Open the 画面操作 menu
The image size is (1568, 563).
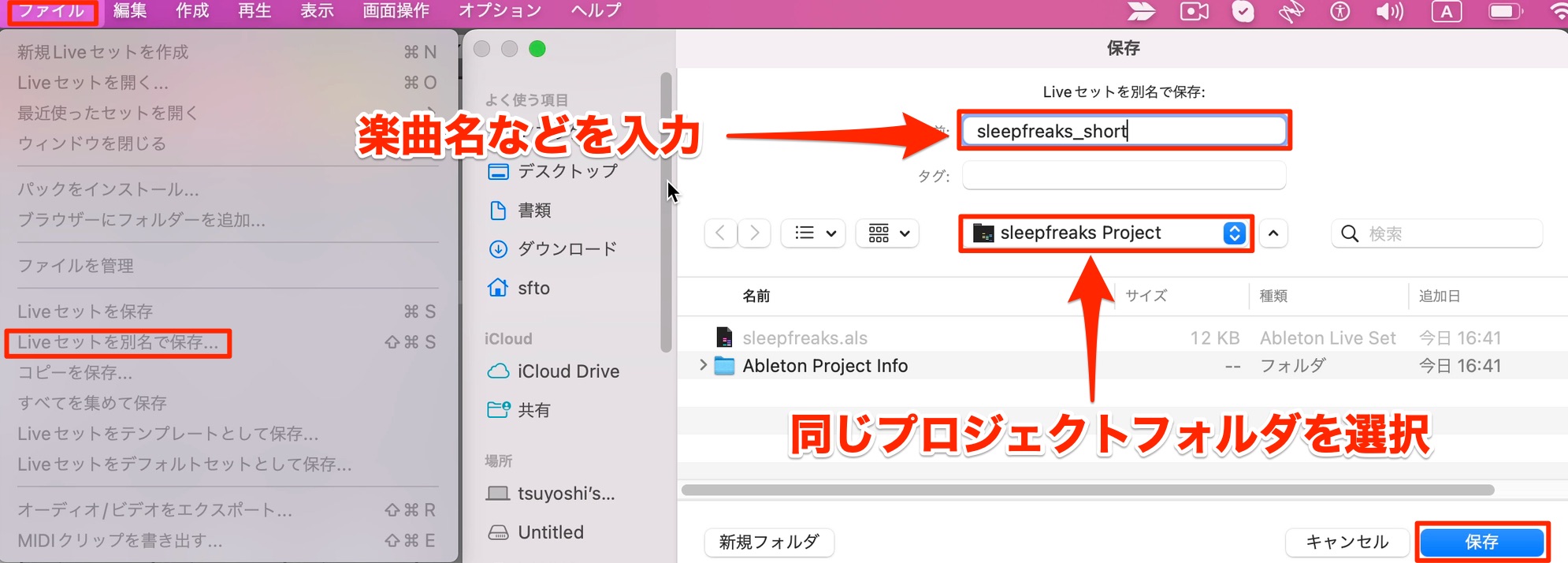click(396, 11)
